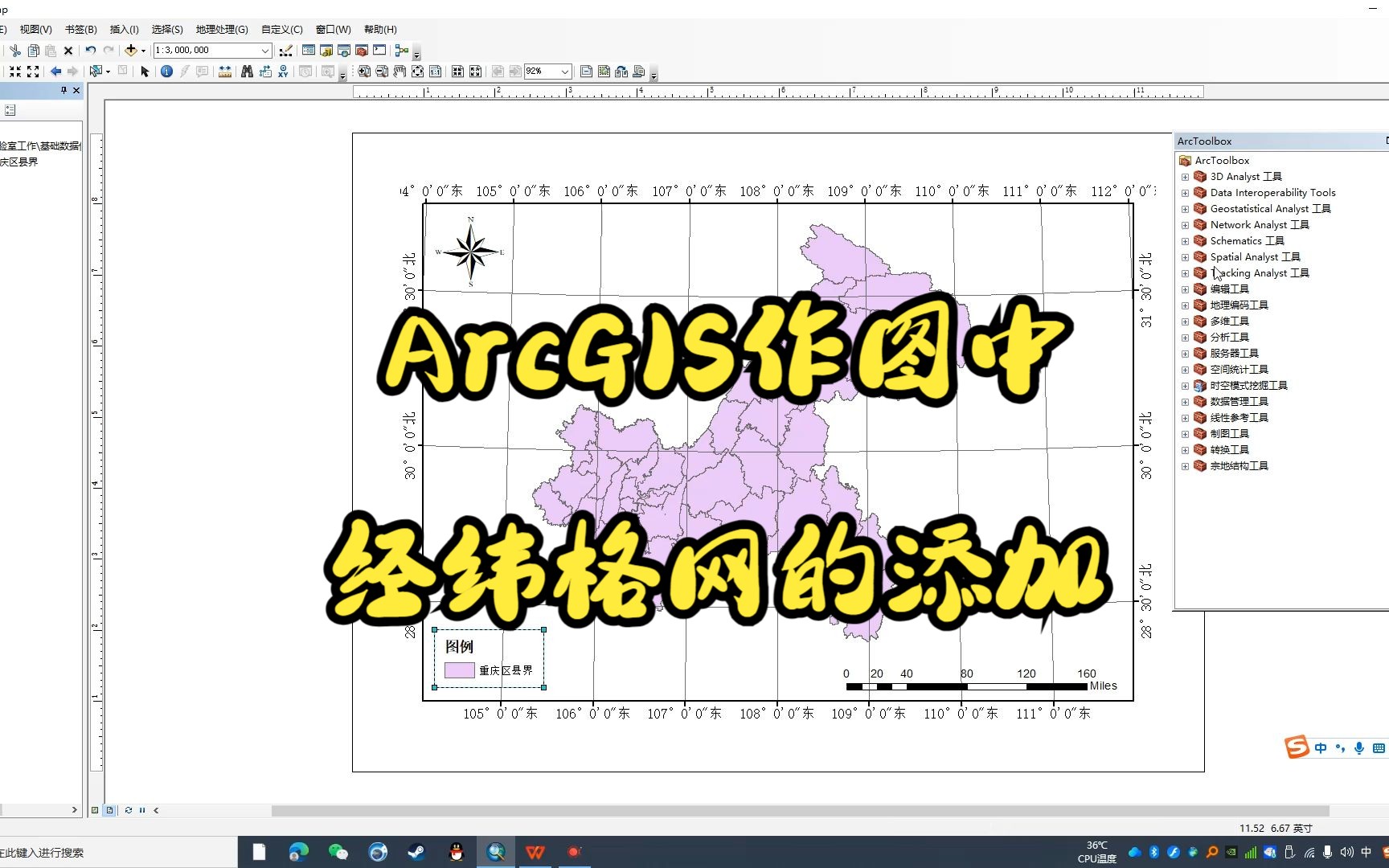Open the 视图(V) menu
The width and height of the screenshot is (1389, 868).
click(36, 29)
